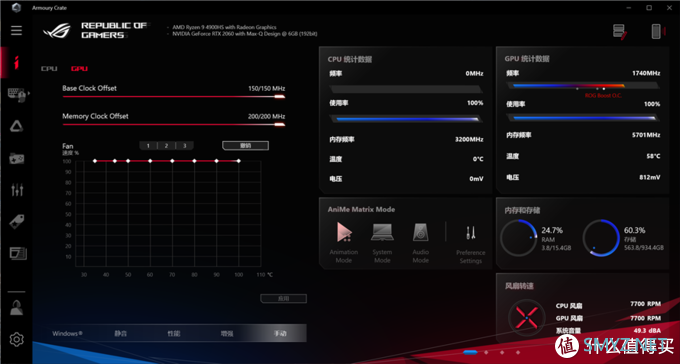Image resolution: width=680 pixels, height=364 pixels.
Task: Select the Windows operating mode
Action: pos(67,334)
